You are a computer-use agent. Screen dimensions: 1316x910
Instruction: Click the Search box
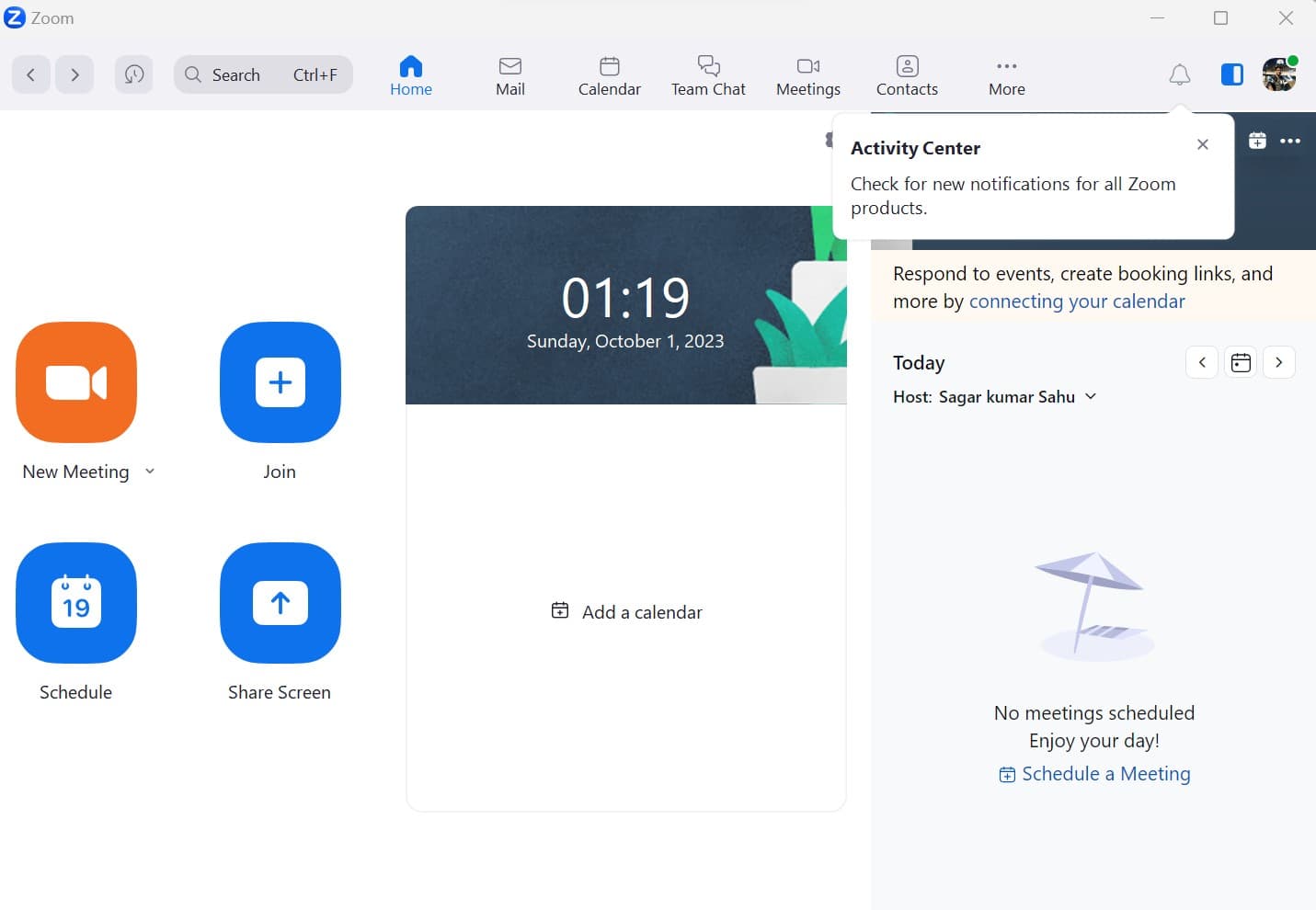pos(263,74)
